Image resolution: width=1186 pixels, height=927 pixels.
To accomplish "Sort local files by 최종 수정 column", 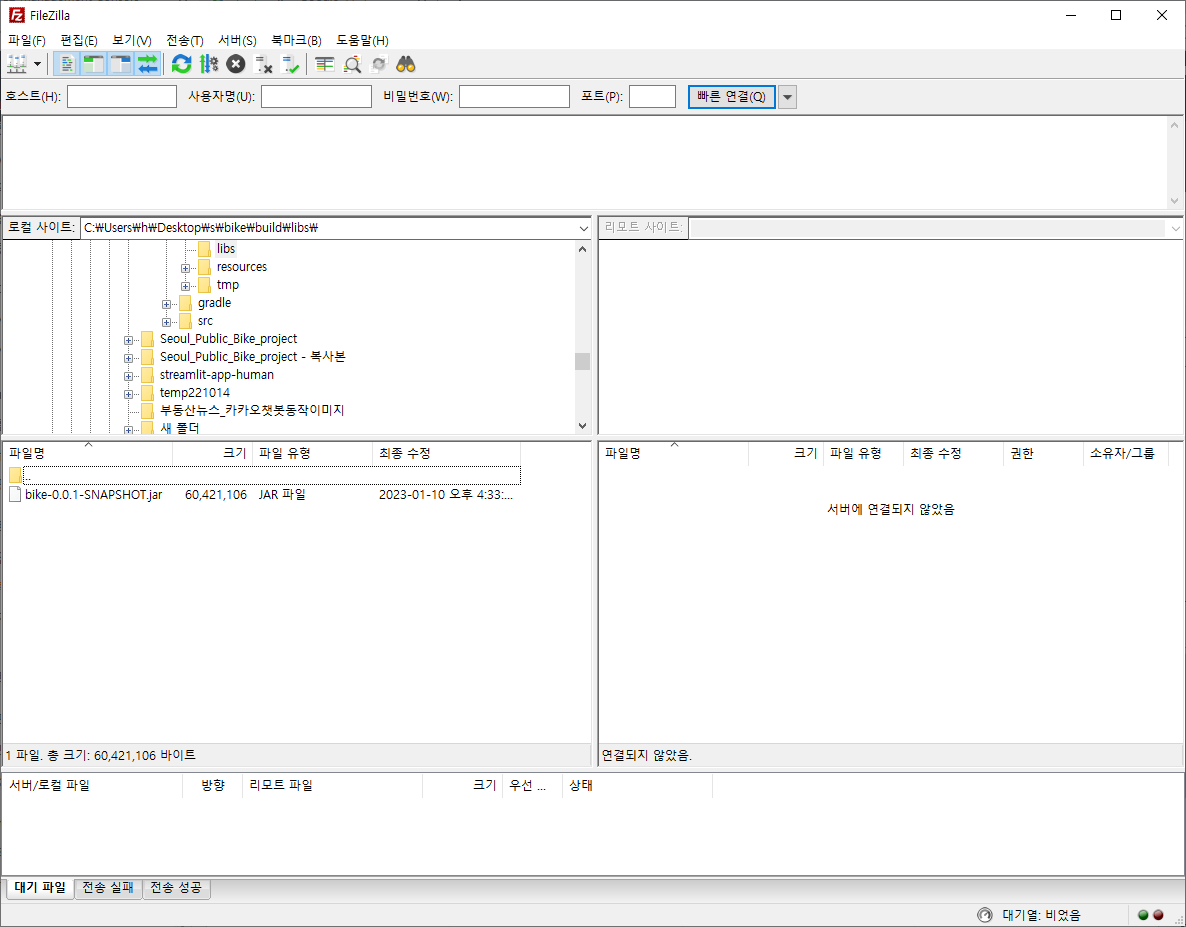I will point(447,454).
